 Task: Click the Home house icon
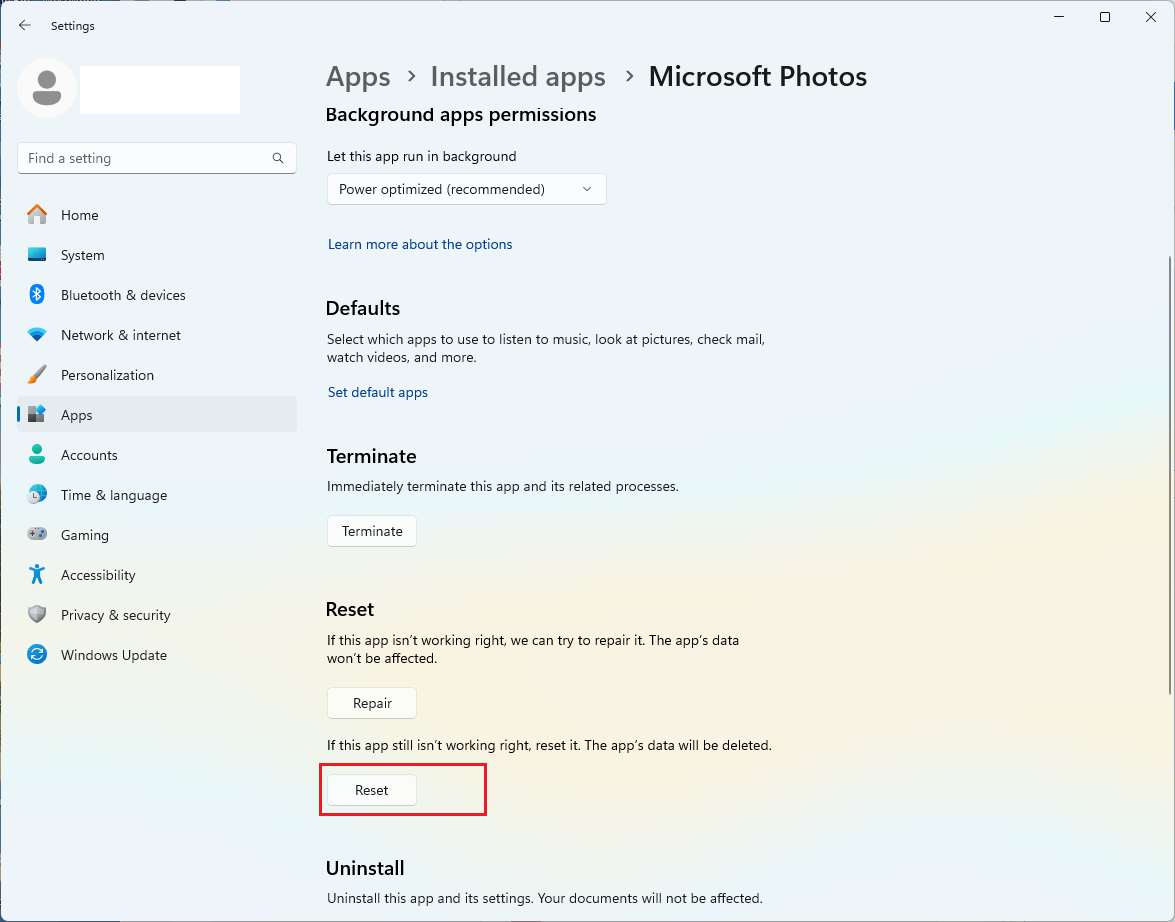[37, 215]
